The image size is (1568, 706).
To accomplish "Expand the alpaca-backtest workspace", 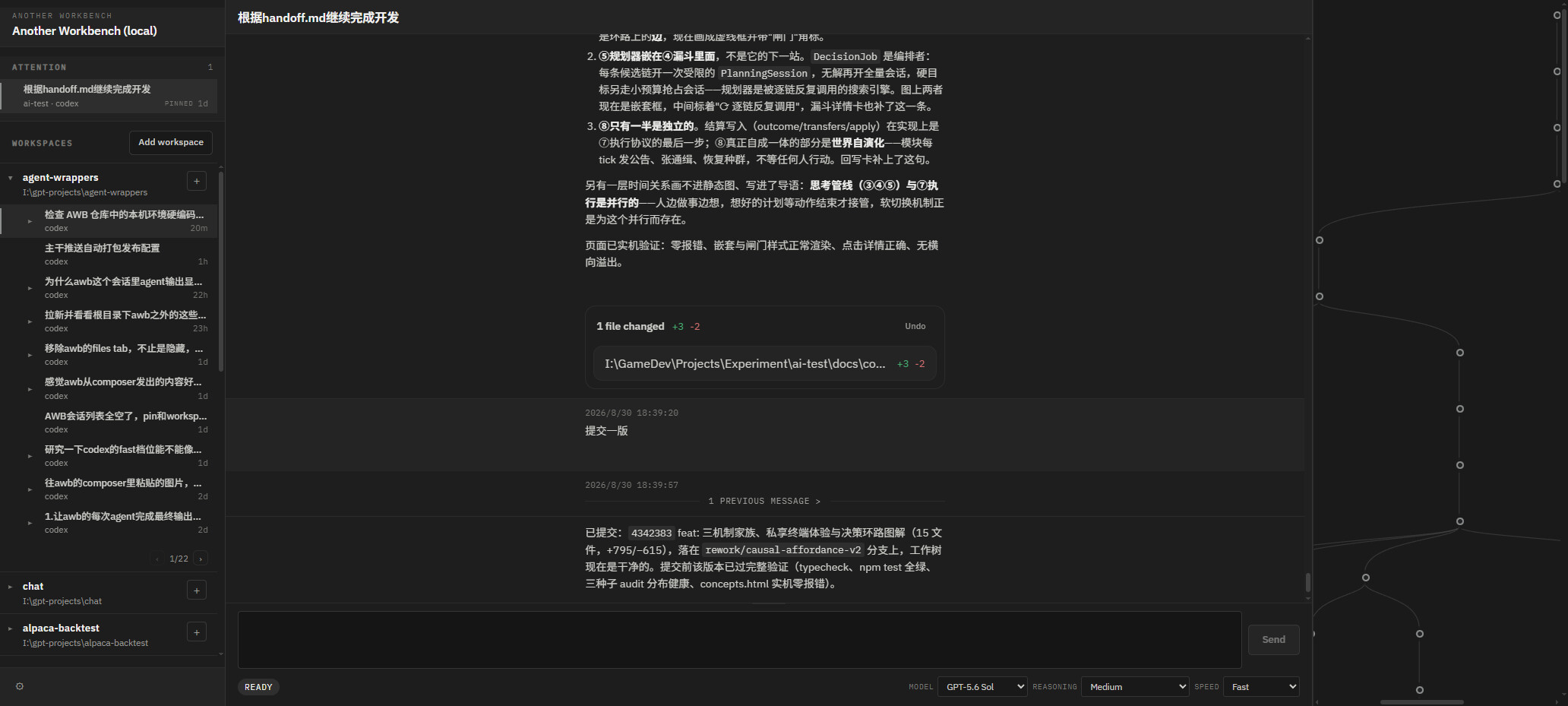I will tap(11, 628).
